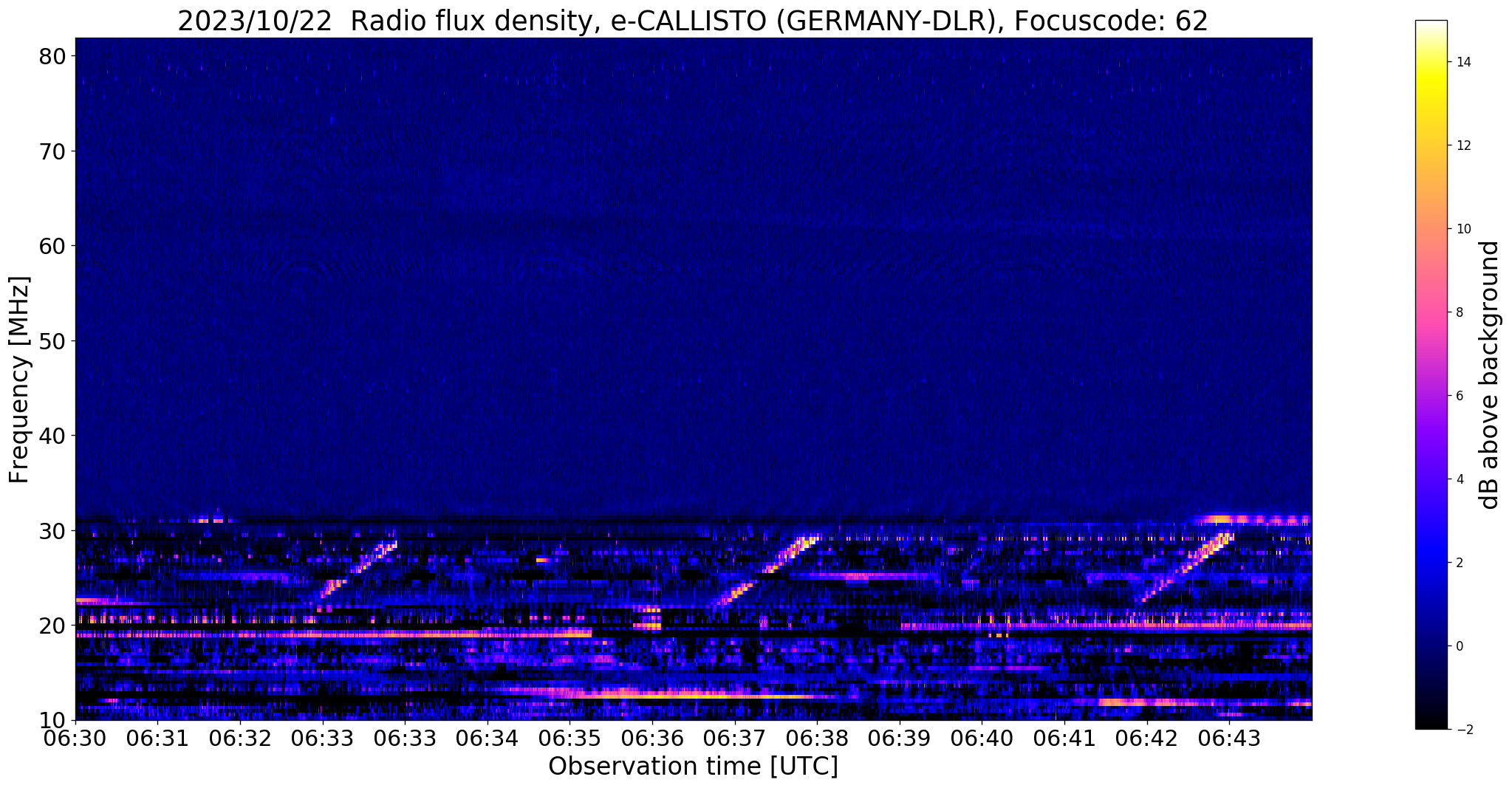
Task: Click the 12 tick on the colorbar
Action: (1463, 145)
